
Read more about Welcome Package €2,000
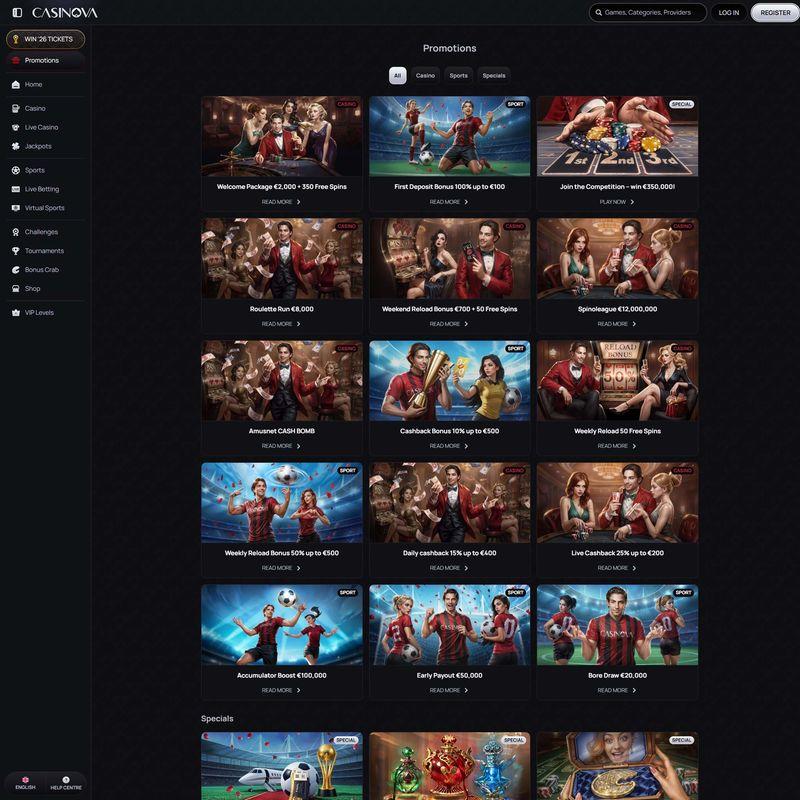tap(281, 202)
